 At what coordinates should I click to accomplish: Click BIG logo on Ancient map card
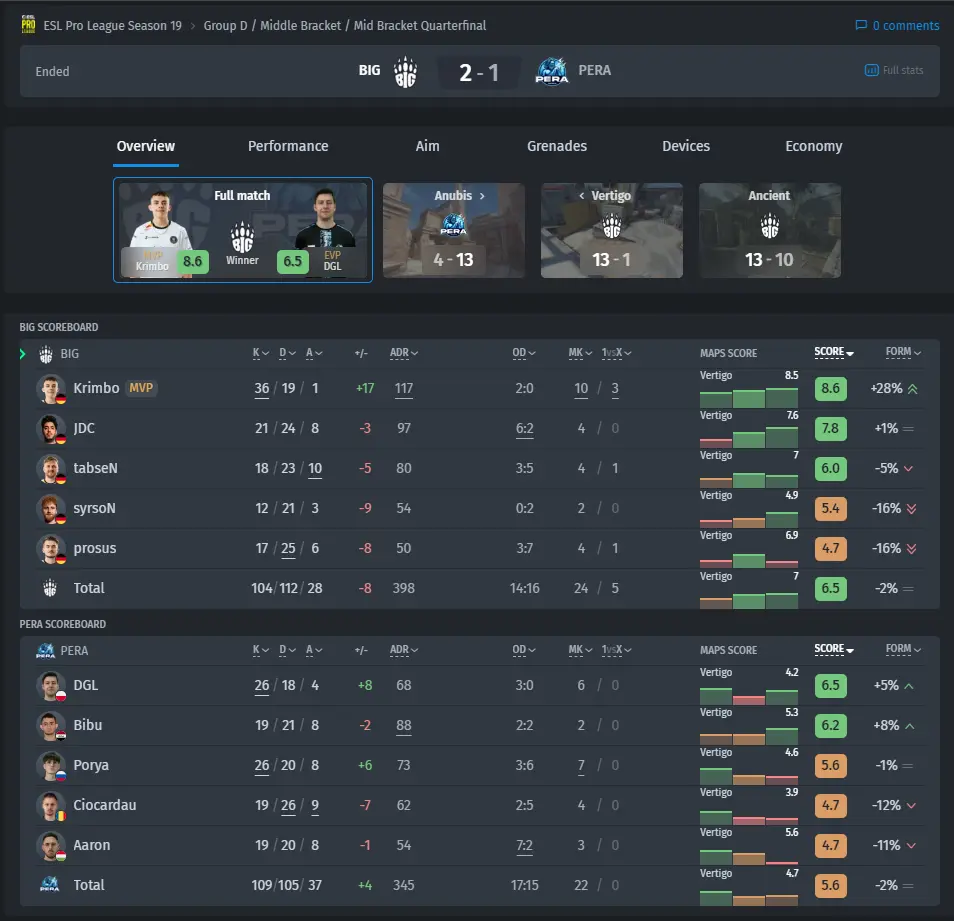pyautogui.click(x=770, y=226)
